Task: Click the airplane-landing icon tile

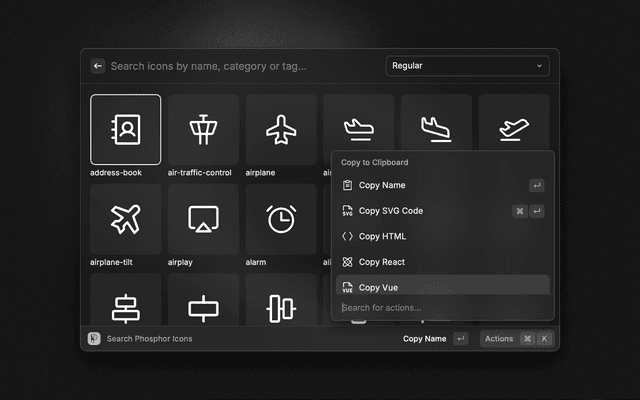Action: 436,124
